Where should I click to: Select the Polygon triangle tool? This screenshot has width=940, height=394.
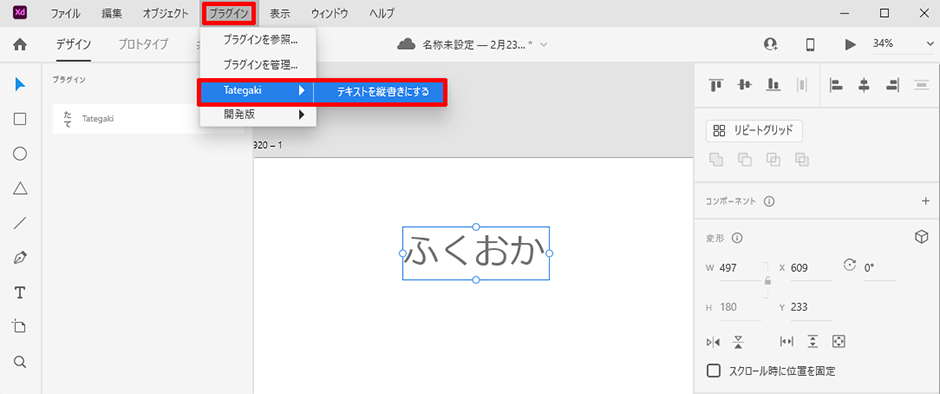coord(20,189)
